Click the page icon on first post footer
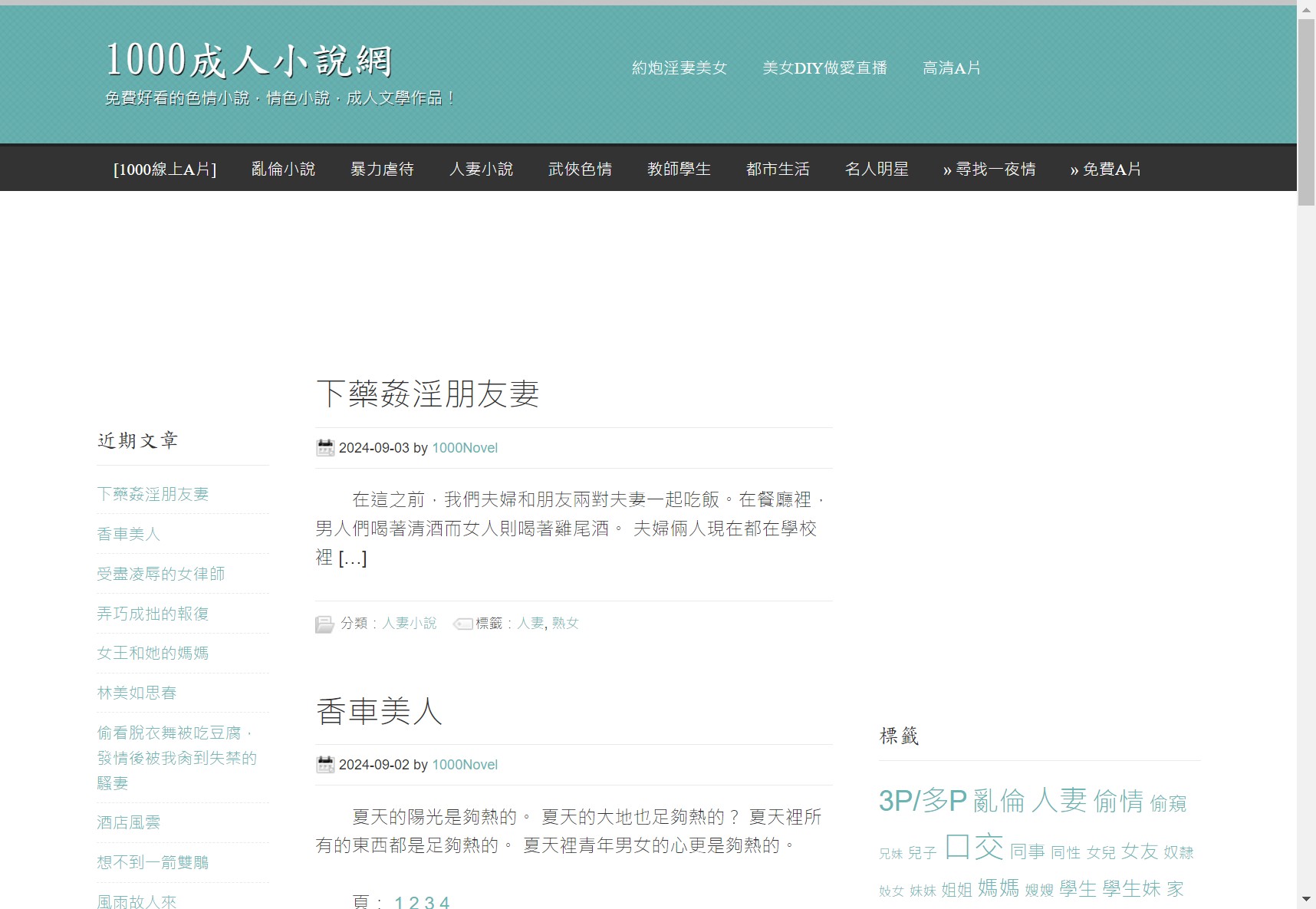 [x=324, y=624]
